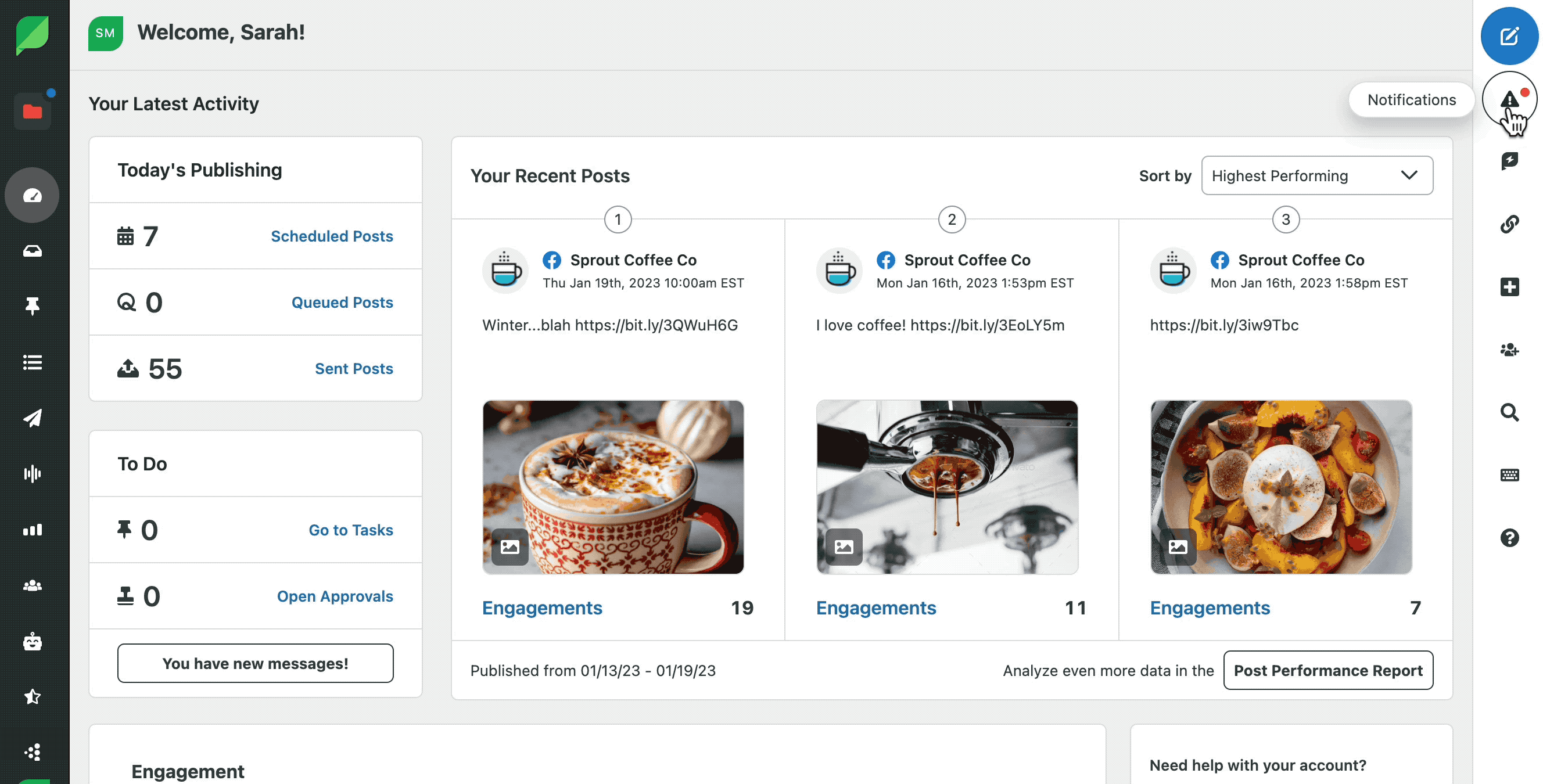The image size is (1543, 784).
Task: Select the Dashboard speedometer nav item
Action: [x=33, y=195]
